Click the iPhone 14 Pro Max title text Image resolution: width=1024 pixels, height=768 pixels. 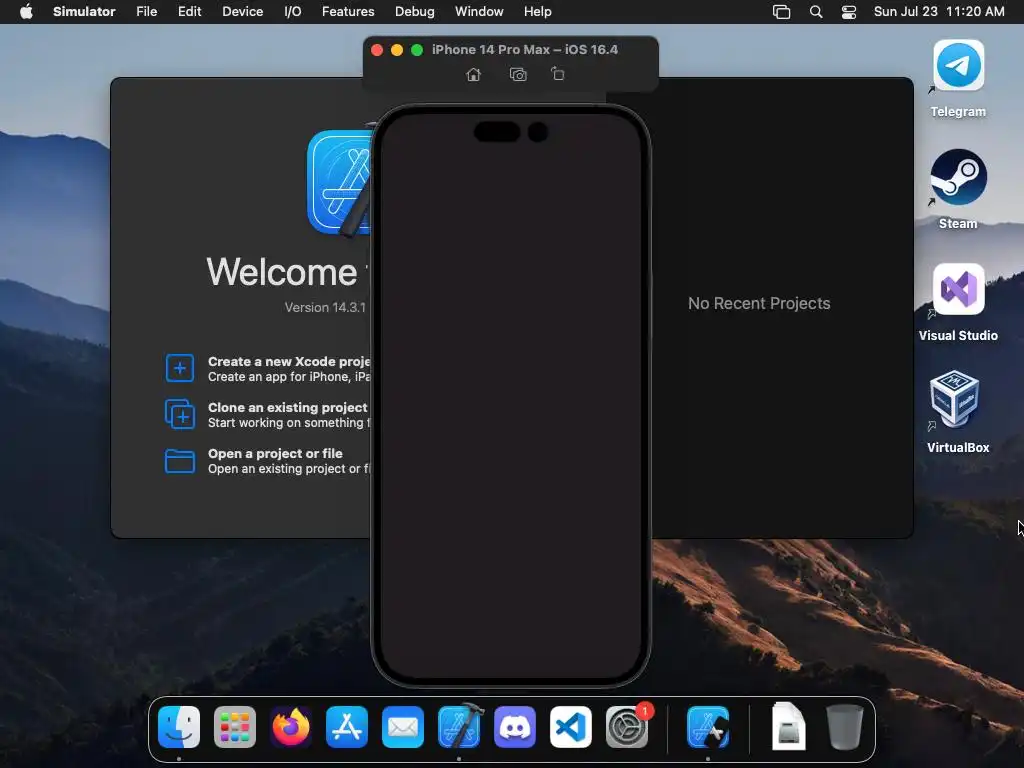click(x=524, y=50)
